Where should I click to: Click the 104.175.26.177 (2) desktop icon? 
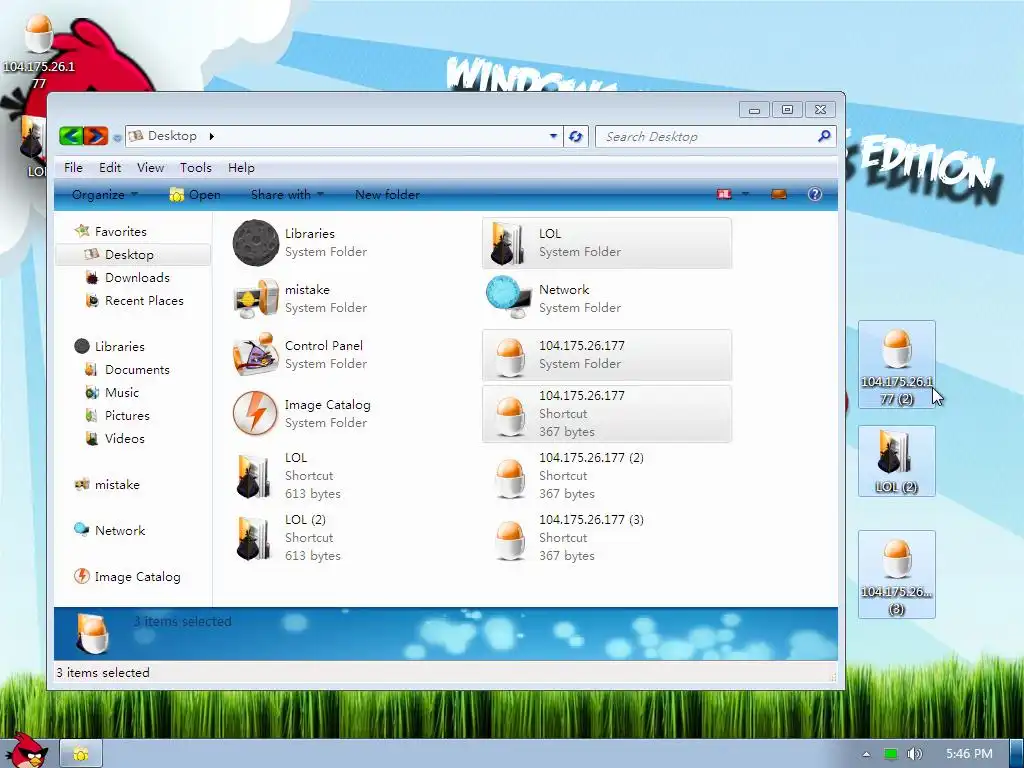(897, 364)
